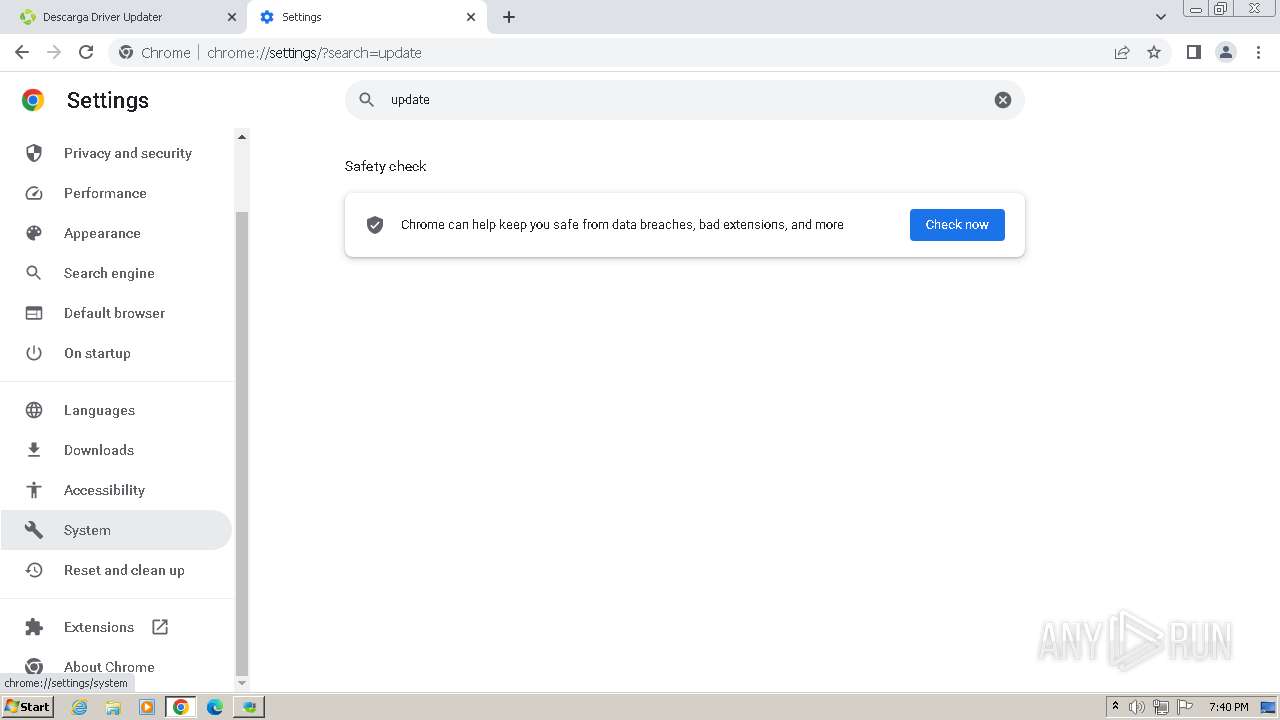Click the share page icon
This screenshot has height=720, width=1280.
pos(1122,52)
